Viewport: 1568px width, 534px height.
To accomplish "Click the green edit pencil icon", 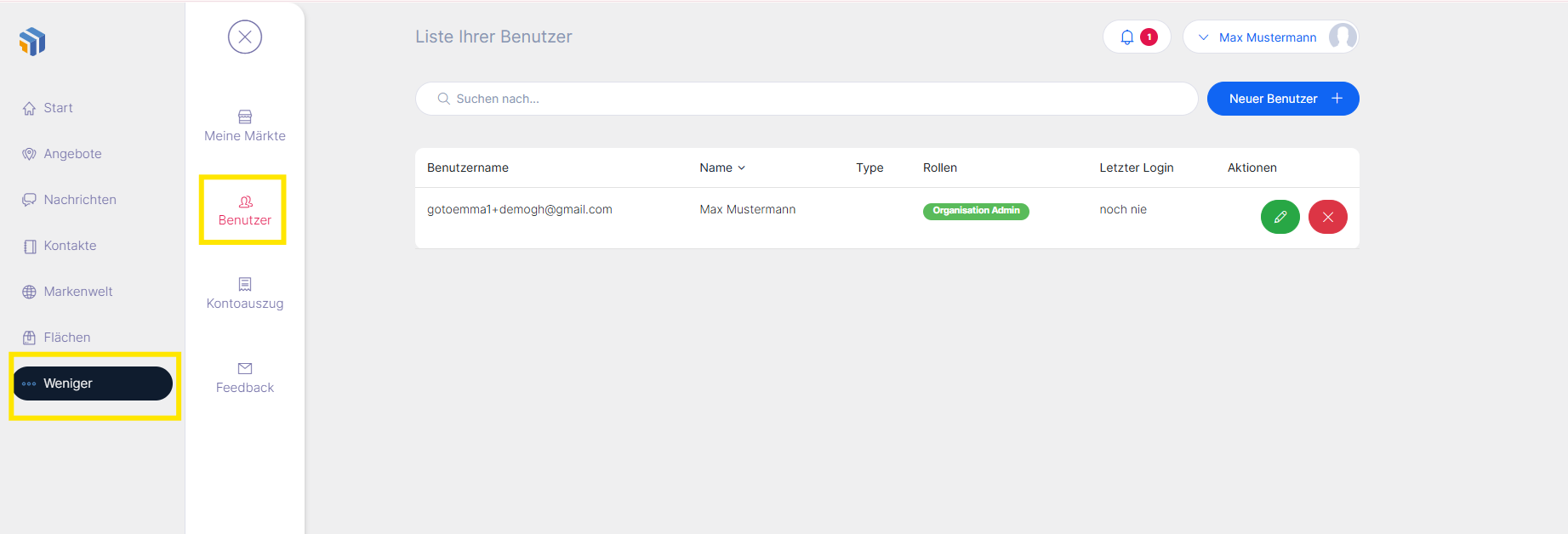I will [x=1280, y=217].
